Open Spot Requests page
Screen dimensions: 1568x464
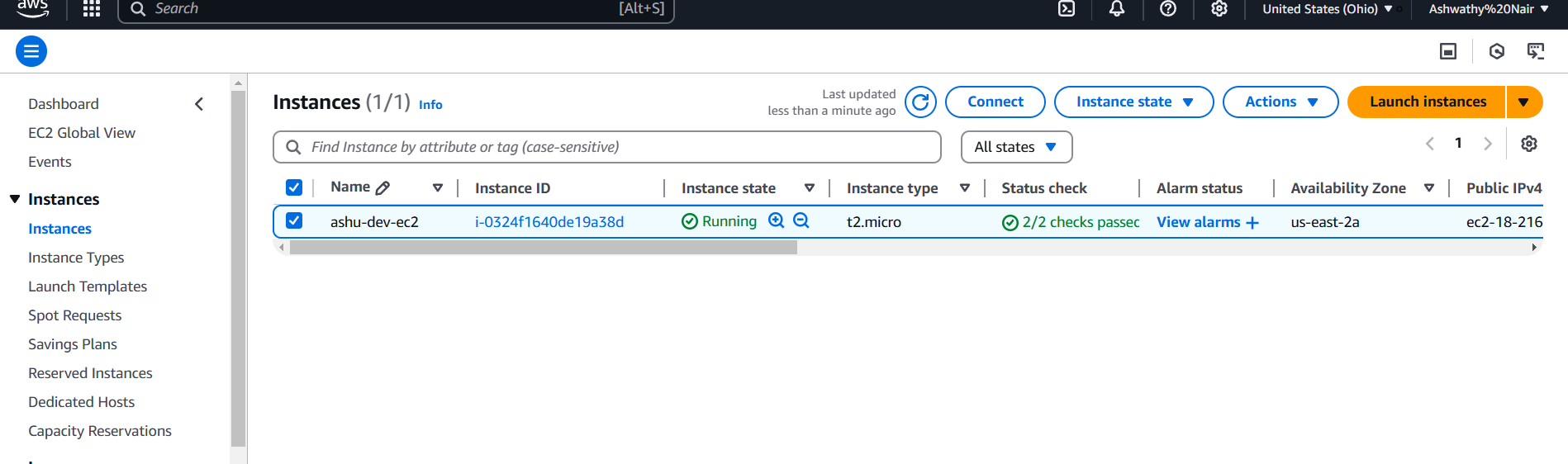(74, 315)
